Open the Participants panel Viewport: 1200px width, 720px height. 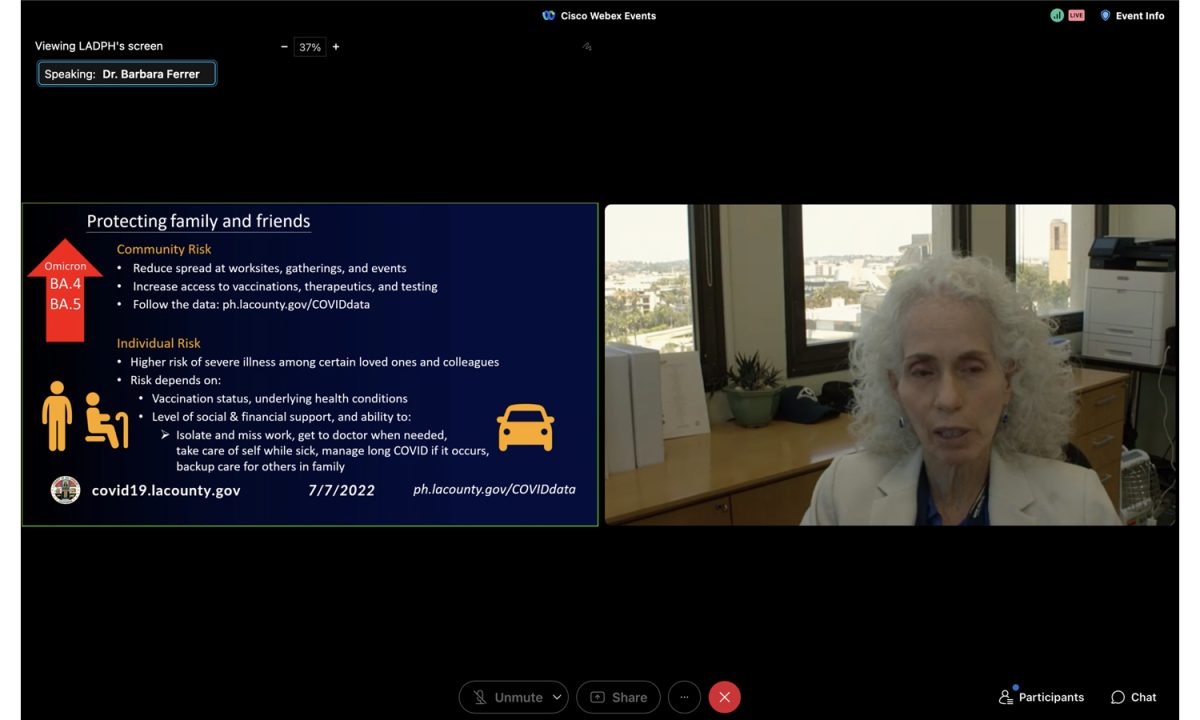coord(1041,697)
